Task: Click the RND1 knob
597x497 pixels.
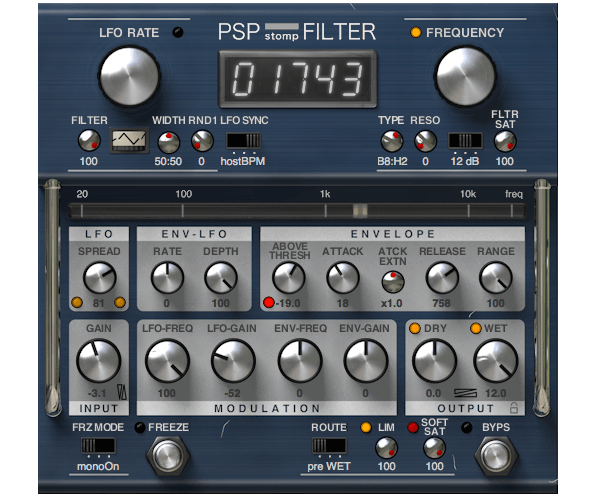Action: (x=202, y=141)
